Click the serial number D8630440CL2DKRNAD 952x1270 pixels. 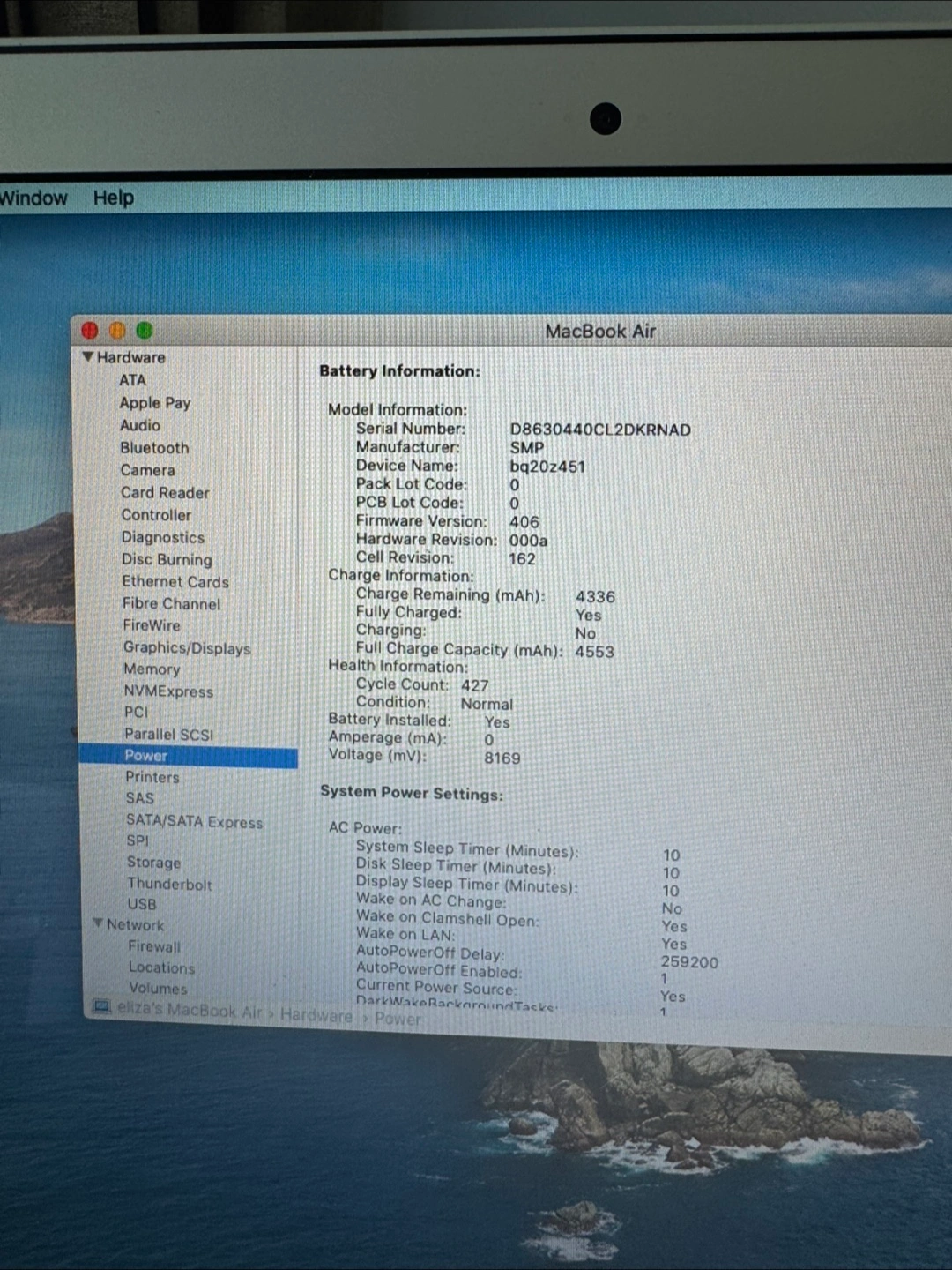(600, 430)
